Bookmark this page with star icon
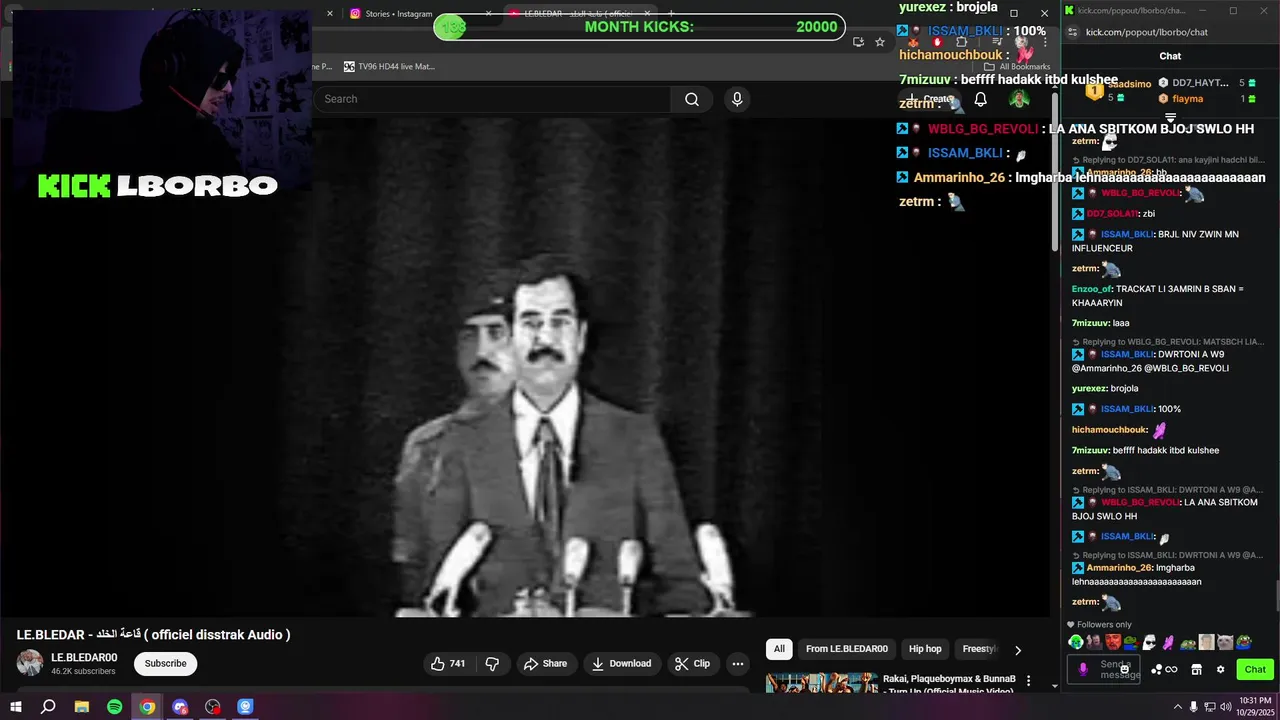1280x720 pixels. 880,42
